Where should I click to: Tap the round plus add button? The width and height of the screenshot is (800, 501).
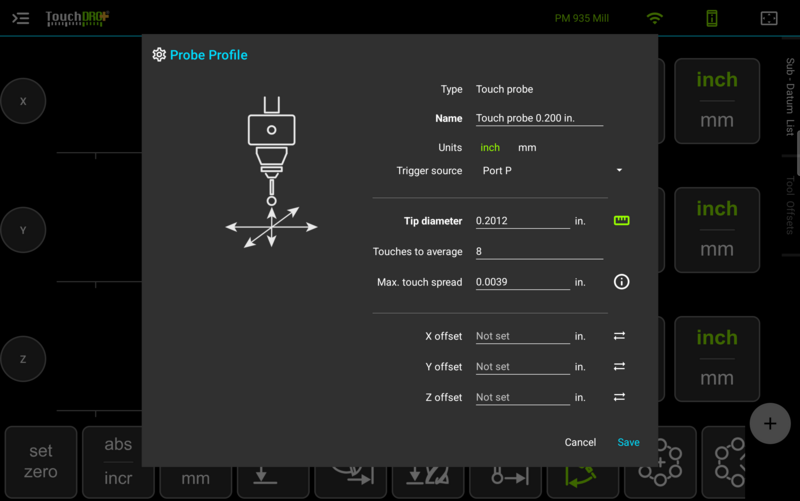(x=770, y=423)
